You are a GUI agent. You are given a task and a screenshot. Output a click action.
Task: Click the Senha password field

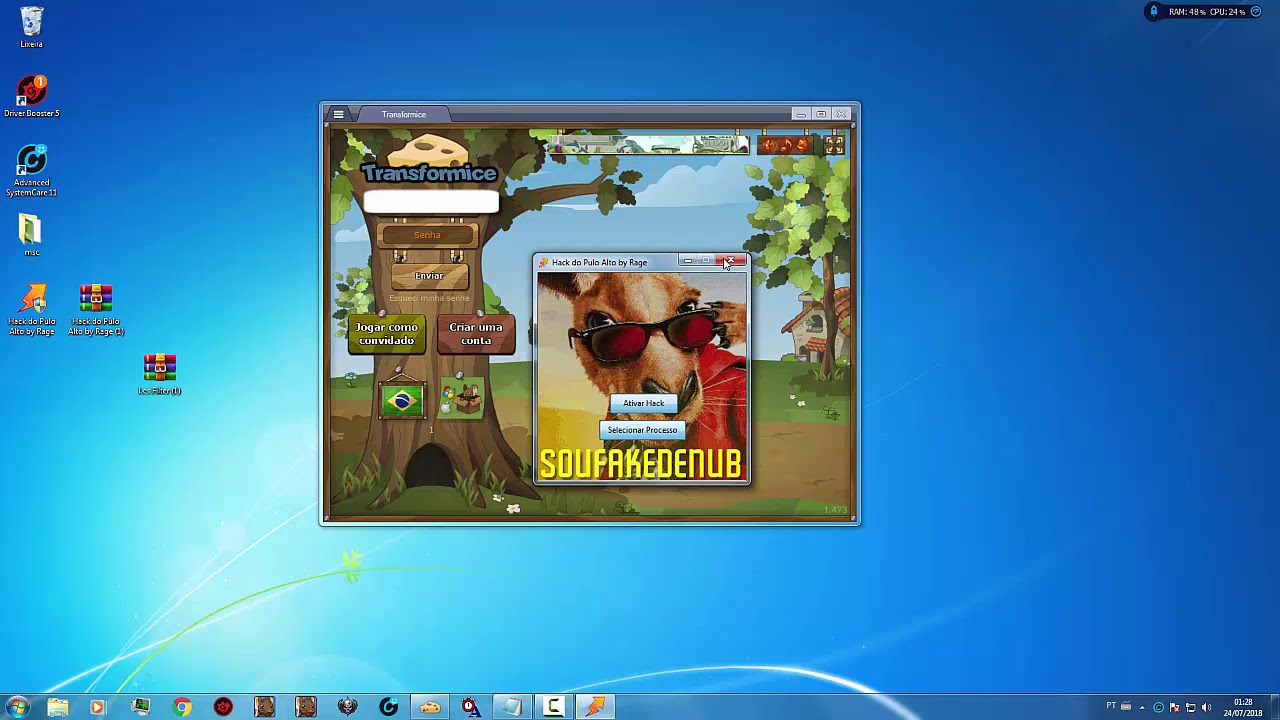(x=428, y=235)
